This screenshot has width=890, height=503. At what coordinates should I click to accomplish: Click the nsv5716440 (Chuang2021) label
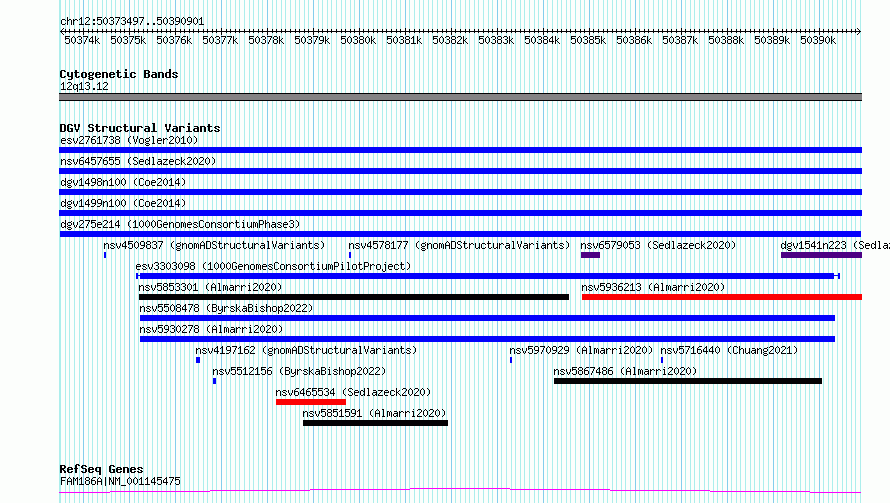coord(729,350)
